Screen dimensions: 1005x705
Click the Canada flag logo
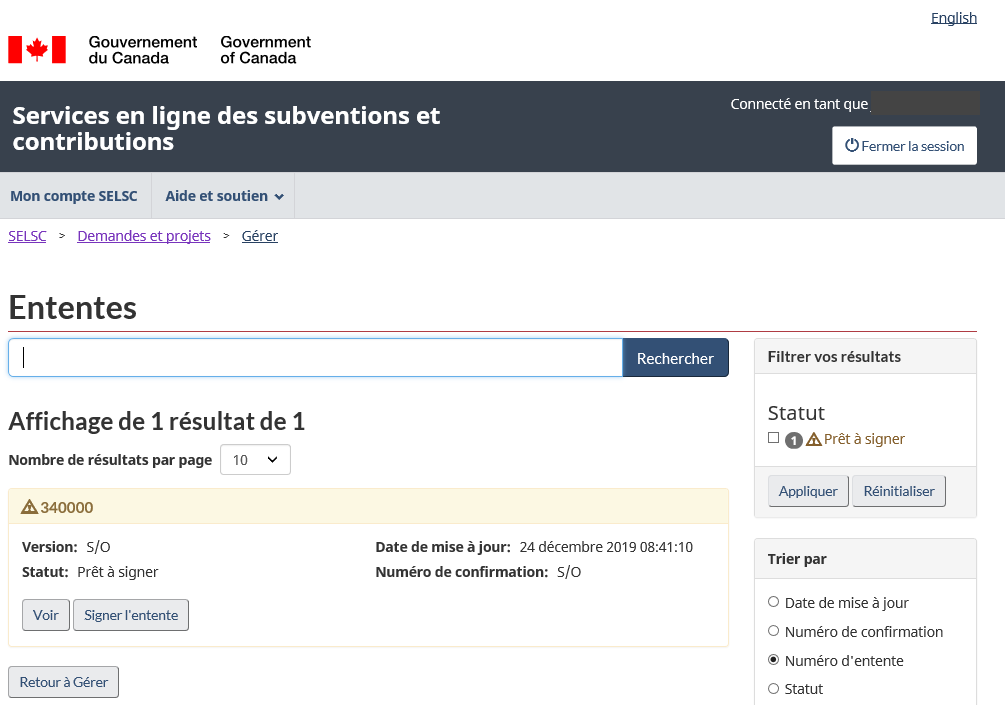(37, 50)
